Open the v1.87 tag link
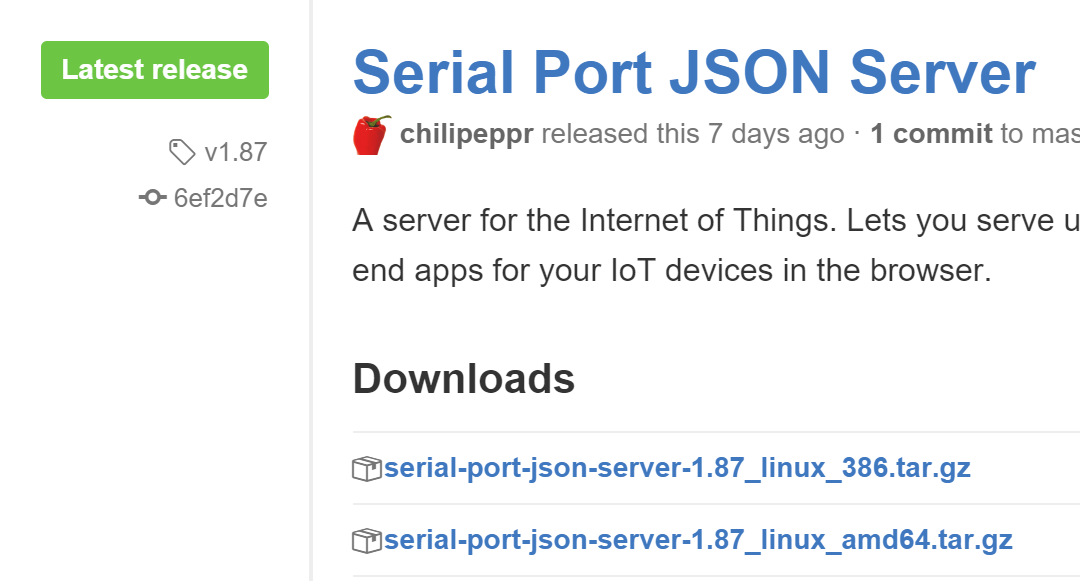The height and width of the screenshot is (581, 1080). click(x=235, y=152)
